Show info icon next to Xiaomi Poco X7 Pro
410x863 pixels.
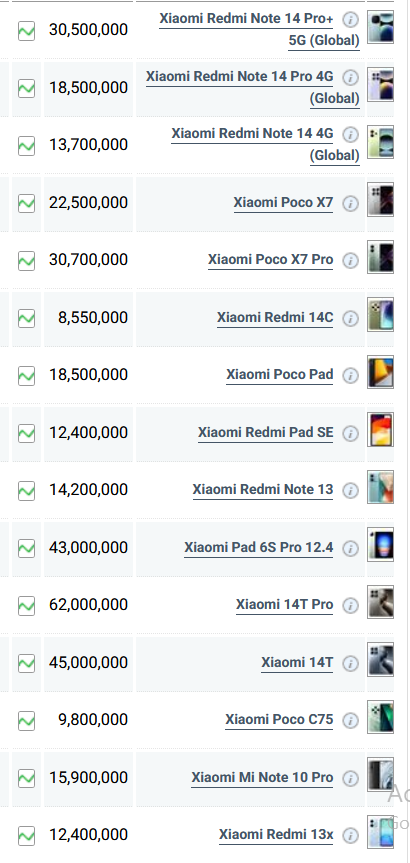350,260
